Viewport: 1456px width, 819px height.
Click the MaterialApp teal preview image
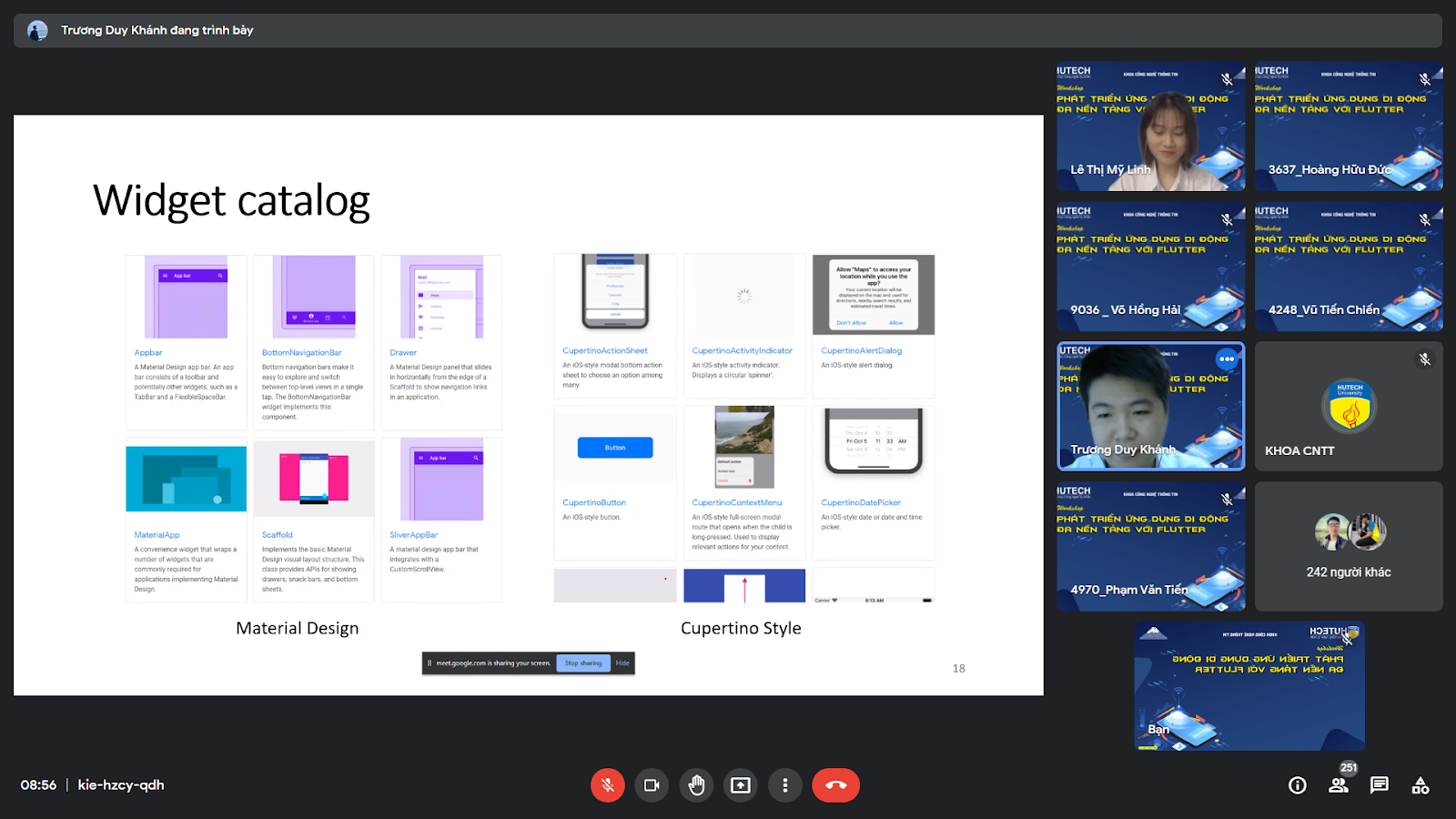click(187, 479)
